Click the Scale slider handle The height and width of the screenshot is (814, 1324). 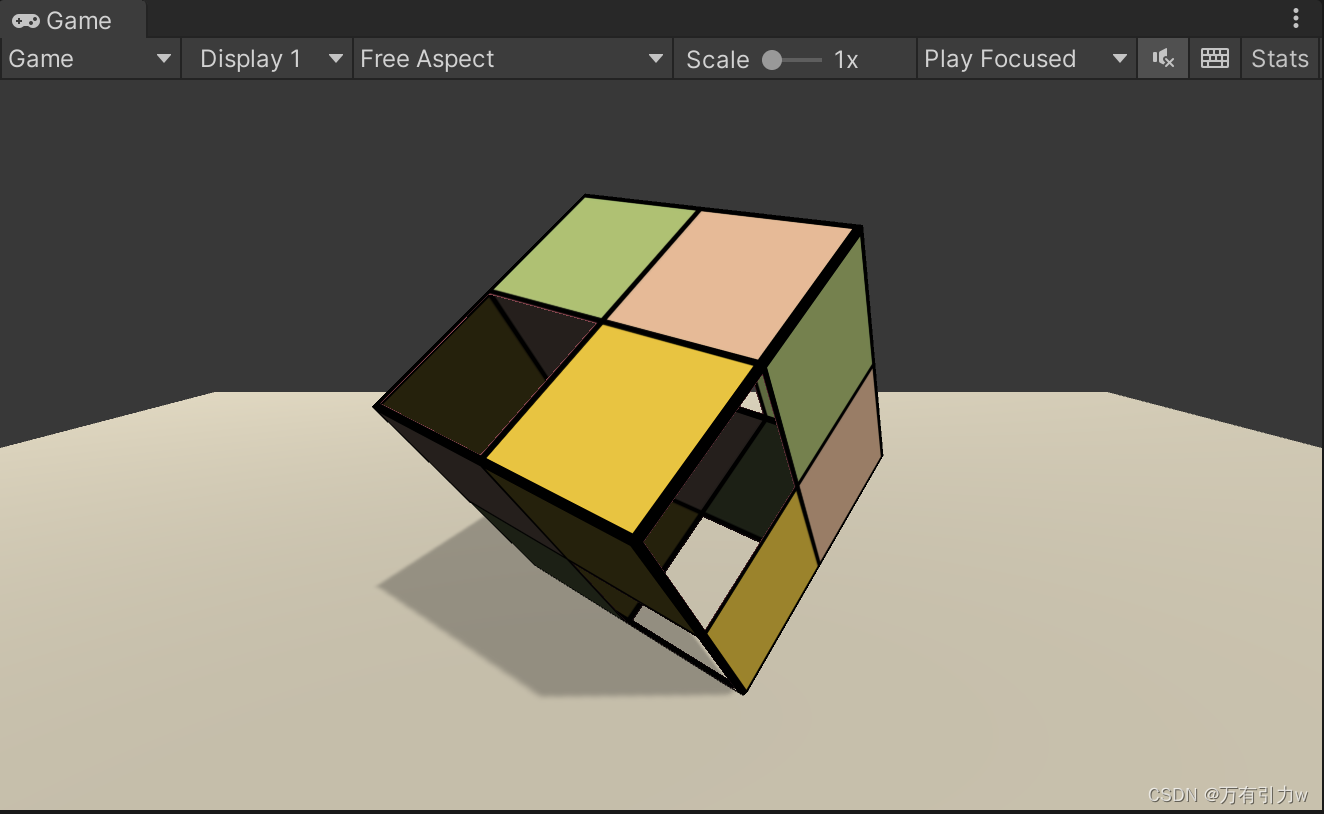point(772,60)
